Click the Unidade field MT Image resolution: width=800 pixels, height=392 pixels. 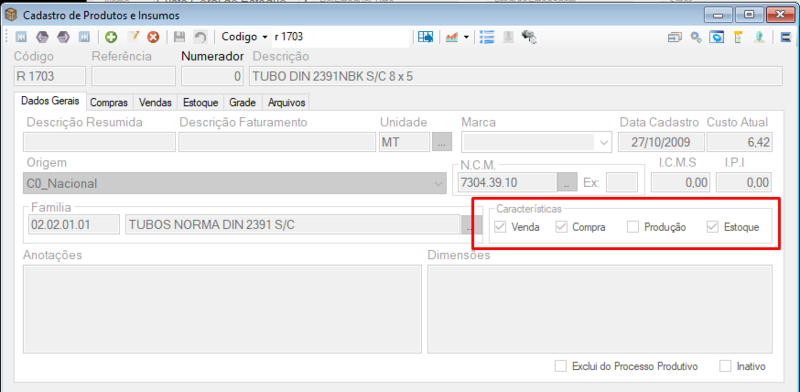tap(405, 142)
